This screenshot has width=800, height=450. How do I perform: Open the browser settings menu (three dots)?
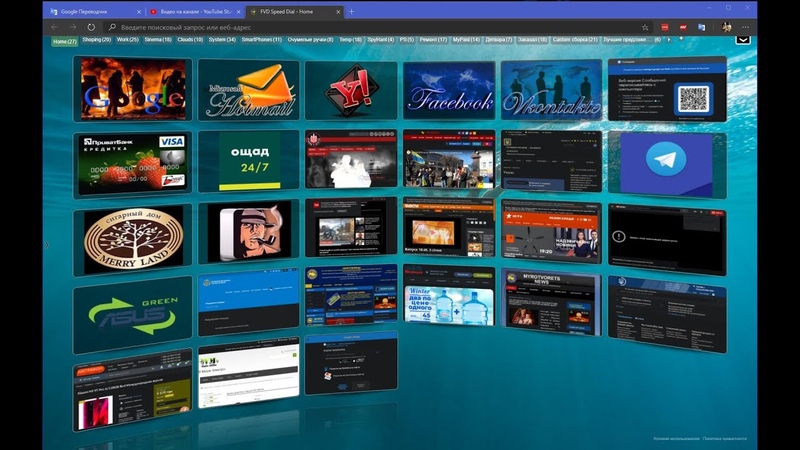point(745,27)
